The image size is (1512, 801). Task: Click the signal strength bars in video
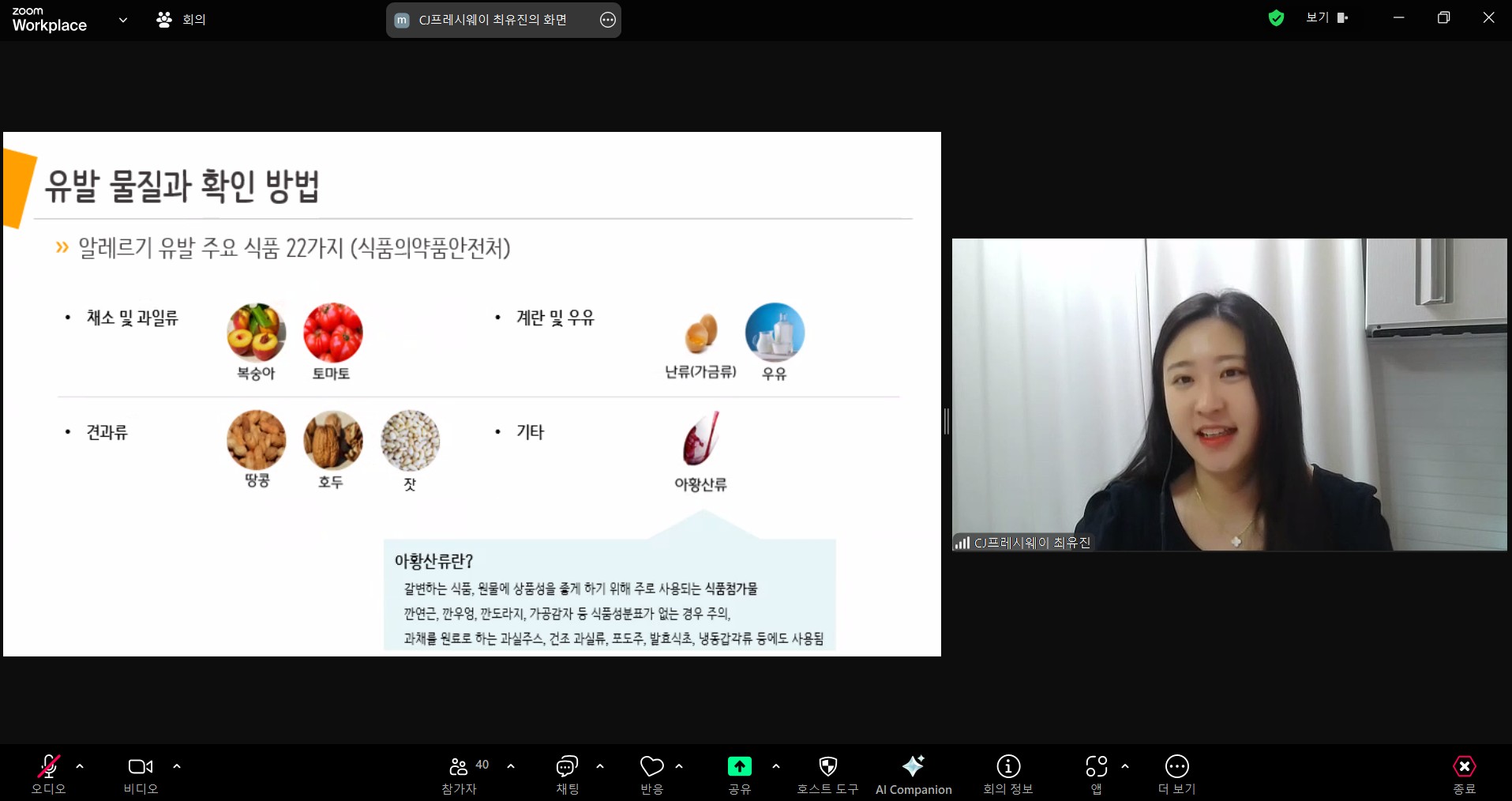(962, 543)
